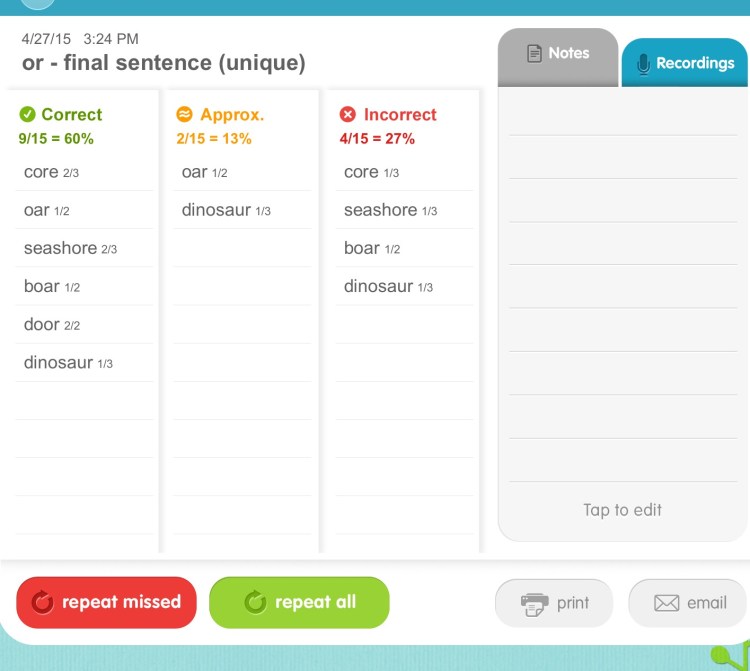Click the microphone icon on Recordings tab

643,63
